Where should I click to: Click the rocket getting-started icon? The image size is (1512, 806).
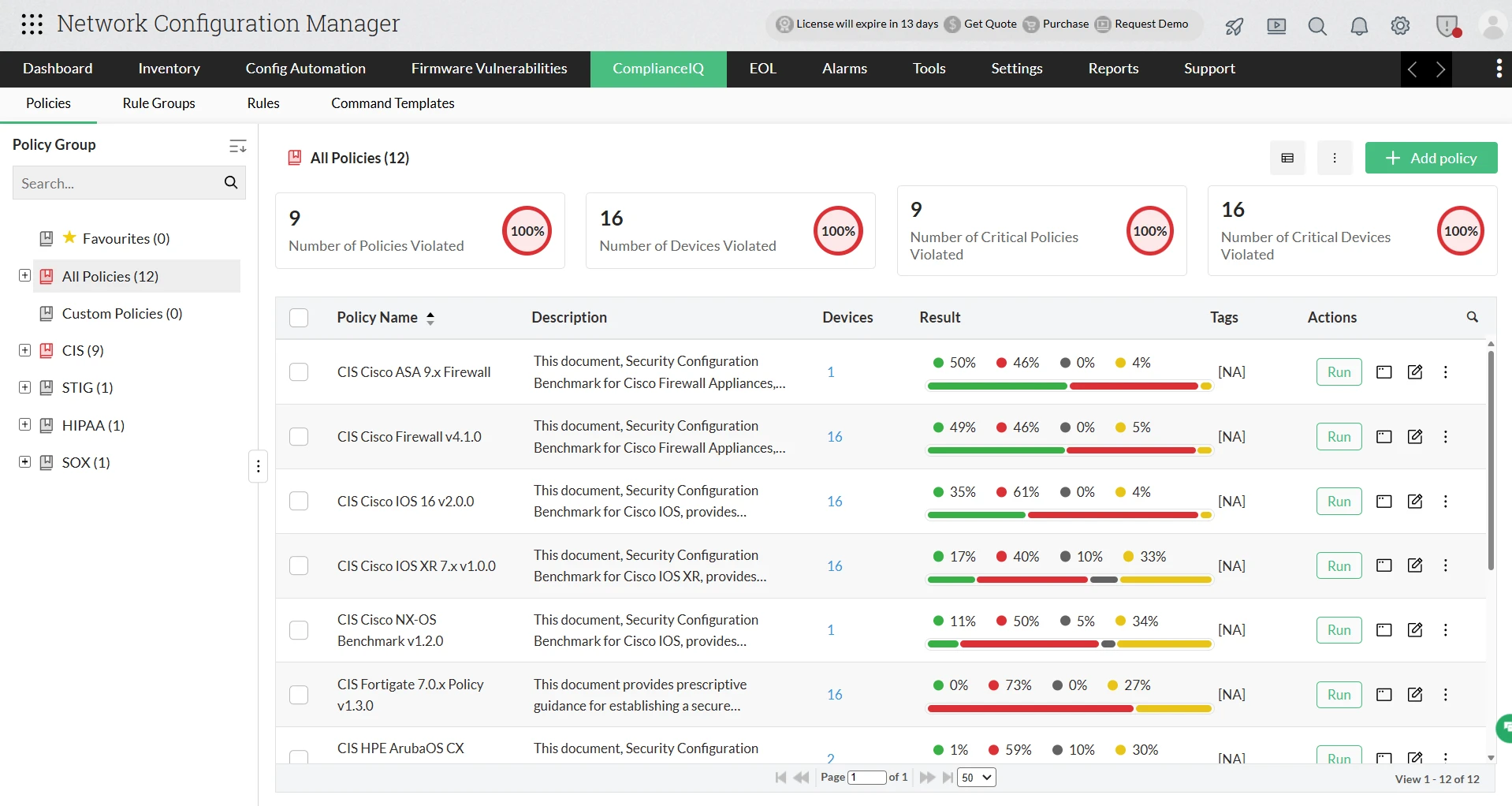1234,26
